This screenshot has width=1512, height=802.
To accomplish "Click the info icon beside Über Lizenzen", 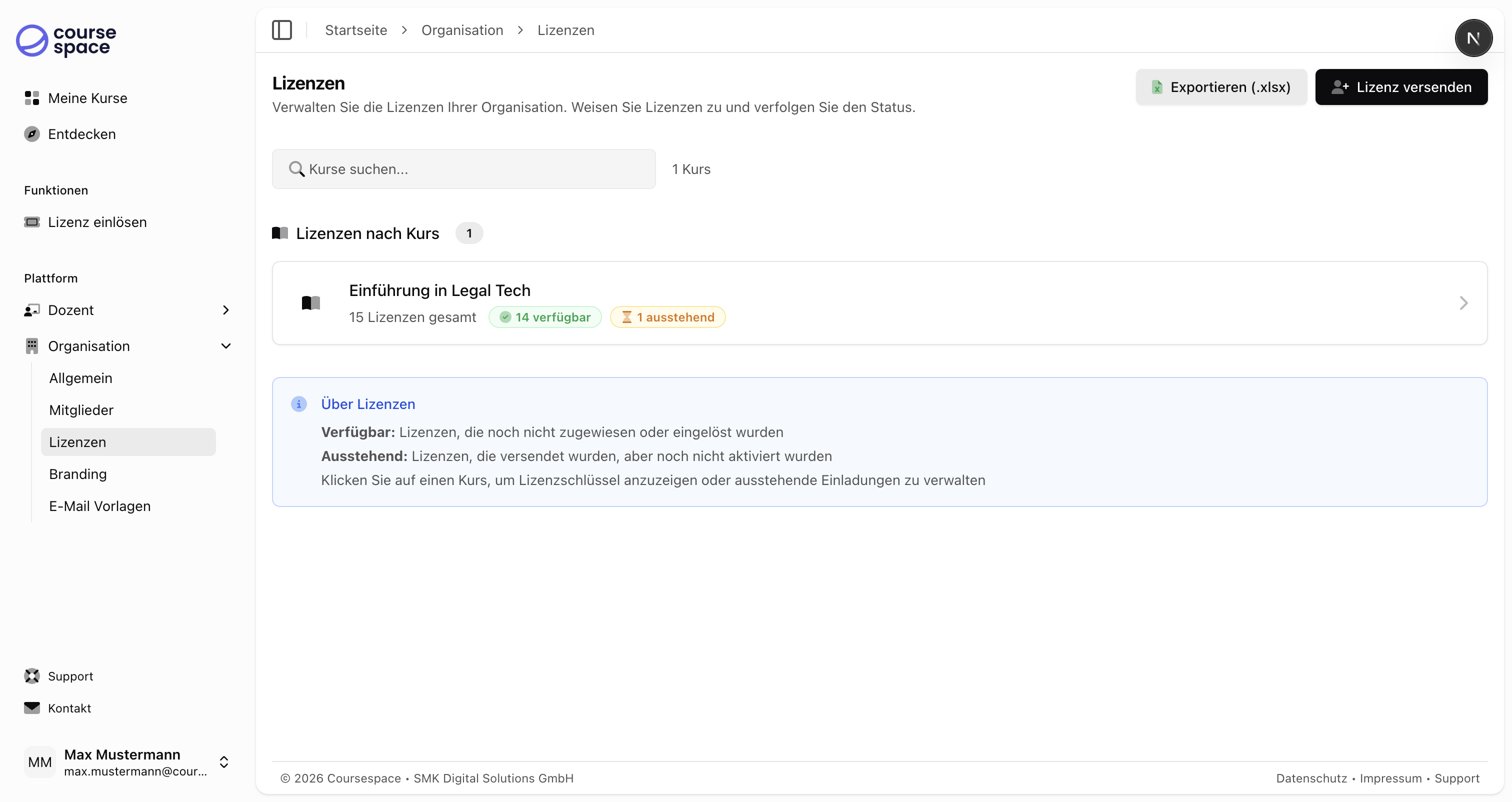I will (299, 404).
